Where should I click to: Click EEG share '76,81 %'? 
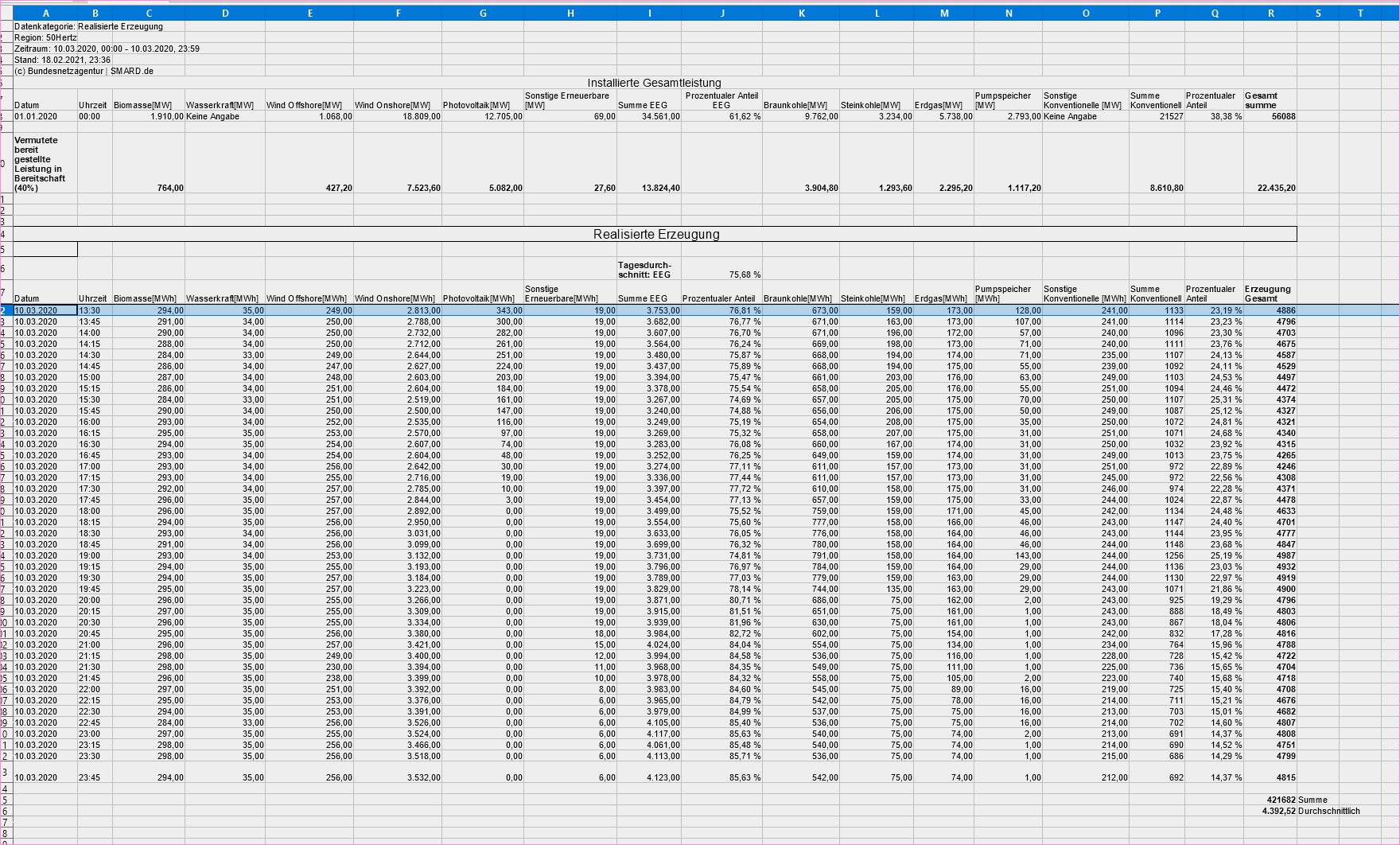click(722, 310)
